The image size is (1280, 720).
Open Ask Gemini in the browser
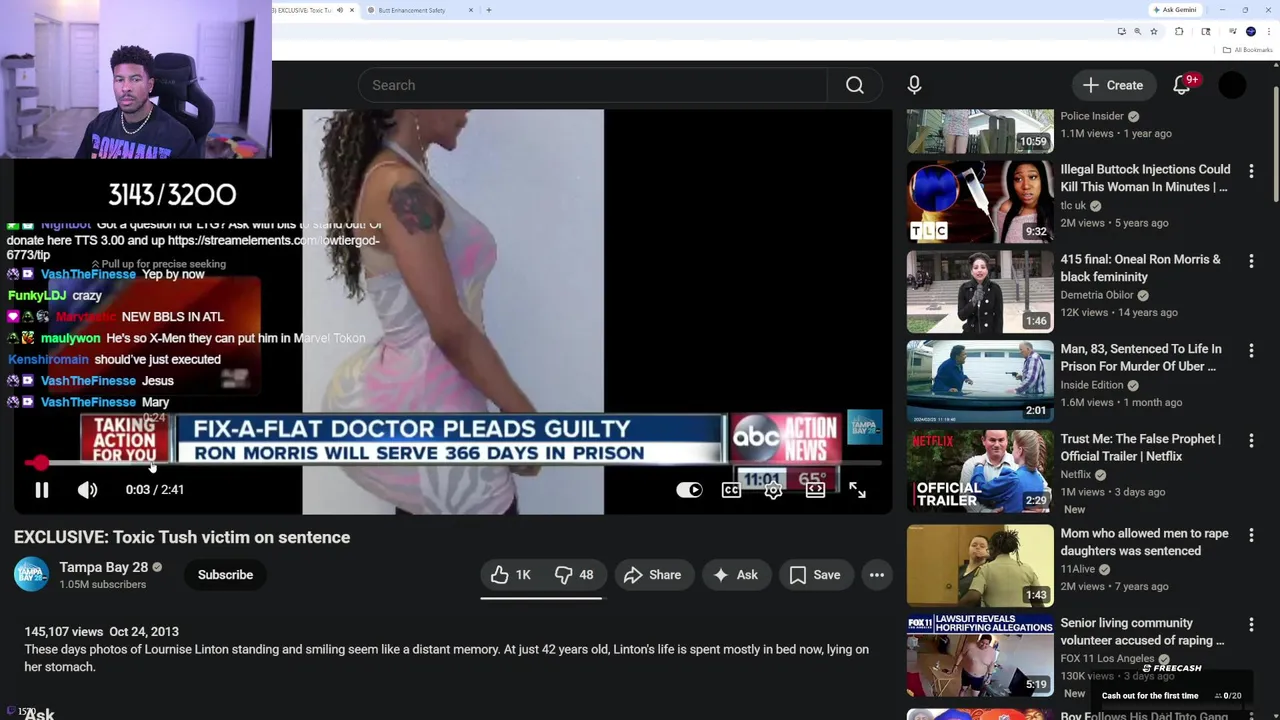coord(1175,10)
